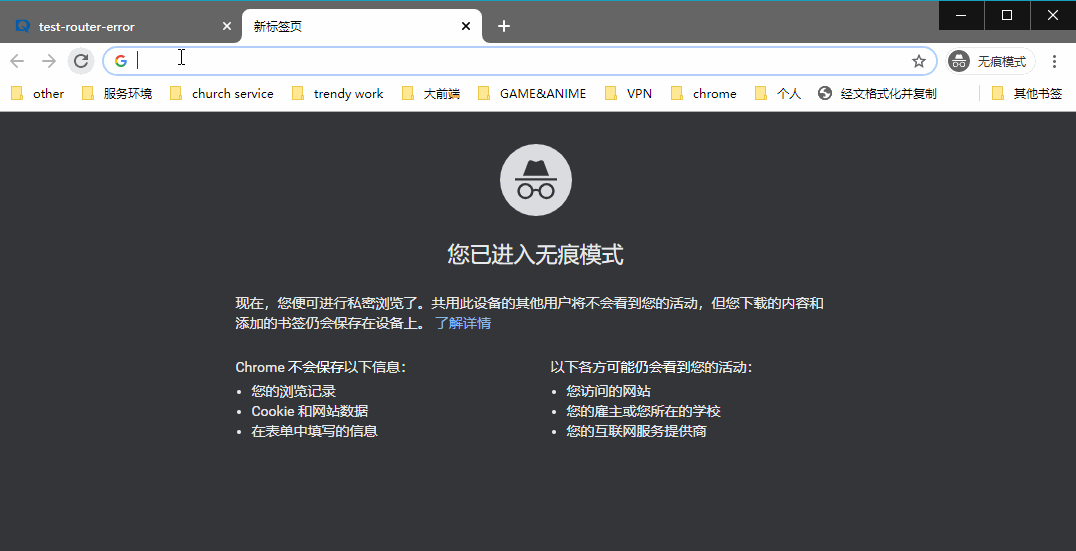The width and height of the screenshot is (1076, 551).
Task: Click the 您已进入无痕模式 heading
Action: (535, 255)
